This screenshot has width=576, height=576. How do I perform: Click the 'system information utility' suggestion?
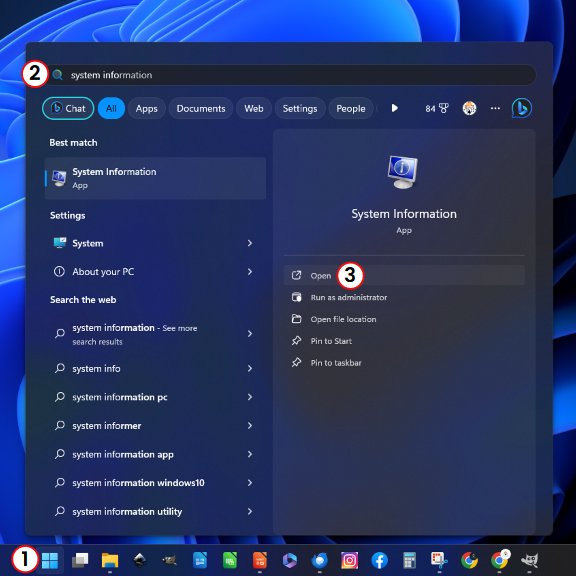(155, 511)
